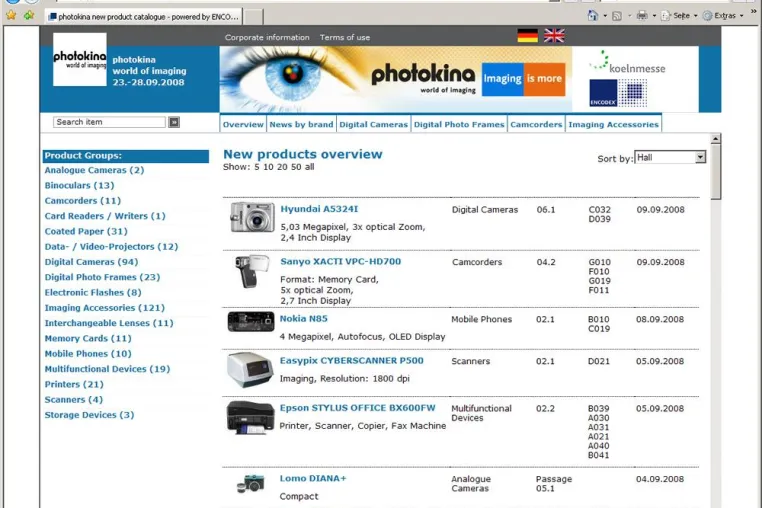
Task: Open Imaging Accessories (121) group
Action: 104,308
